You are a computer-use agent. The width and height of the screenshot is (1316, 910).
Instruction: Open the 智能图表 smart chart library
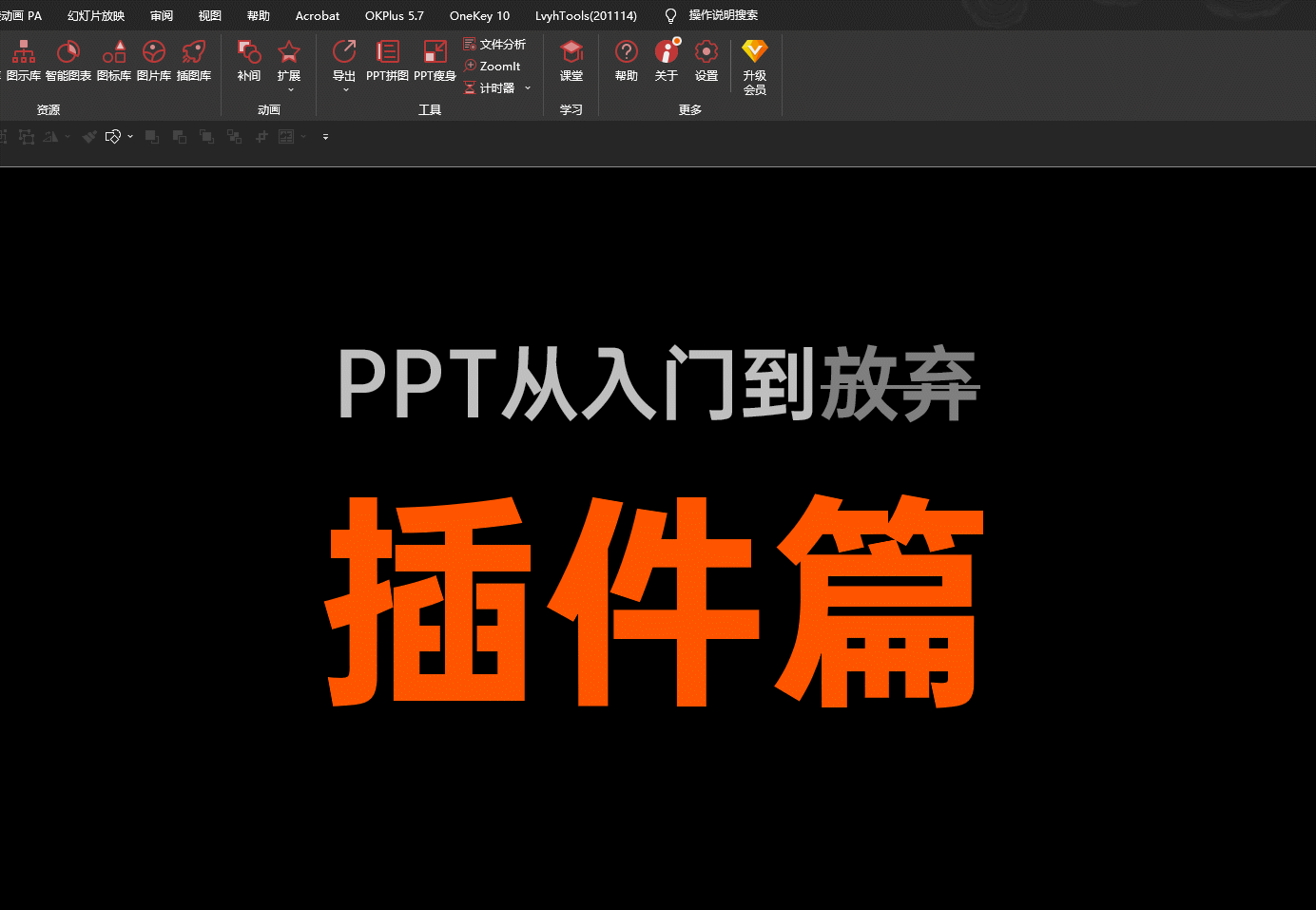point(68,59)
